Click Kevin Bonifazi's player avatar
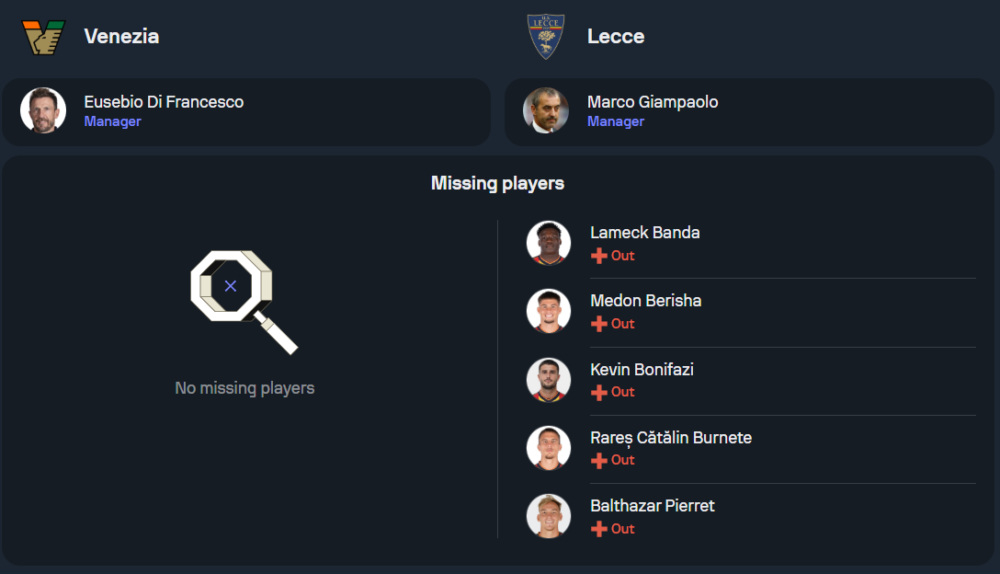This screenshot has height=574, width=1000. pos(549,380)
